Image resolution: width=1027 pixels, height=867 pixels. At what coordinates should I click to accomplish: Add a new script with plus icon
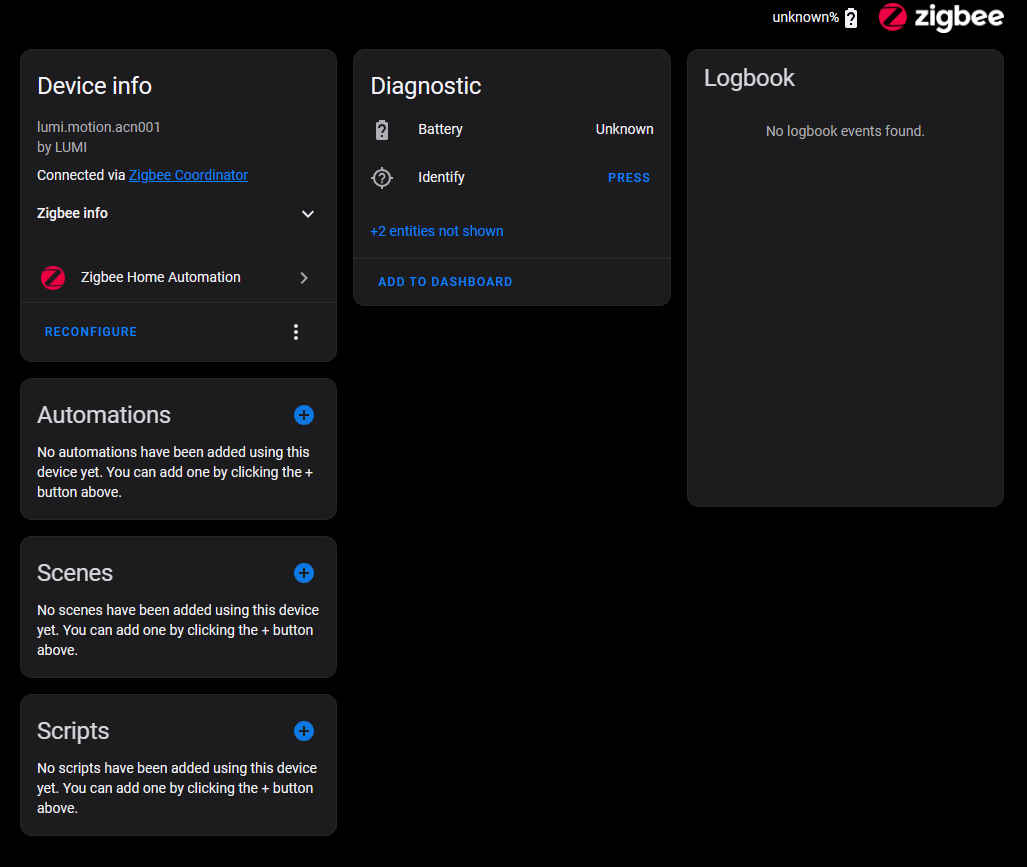point(304,731)
